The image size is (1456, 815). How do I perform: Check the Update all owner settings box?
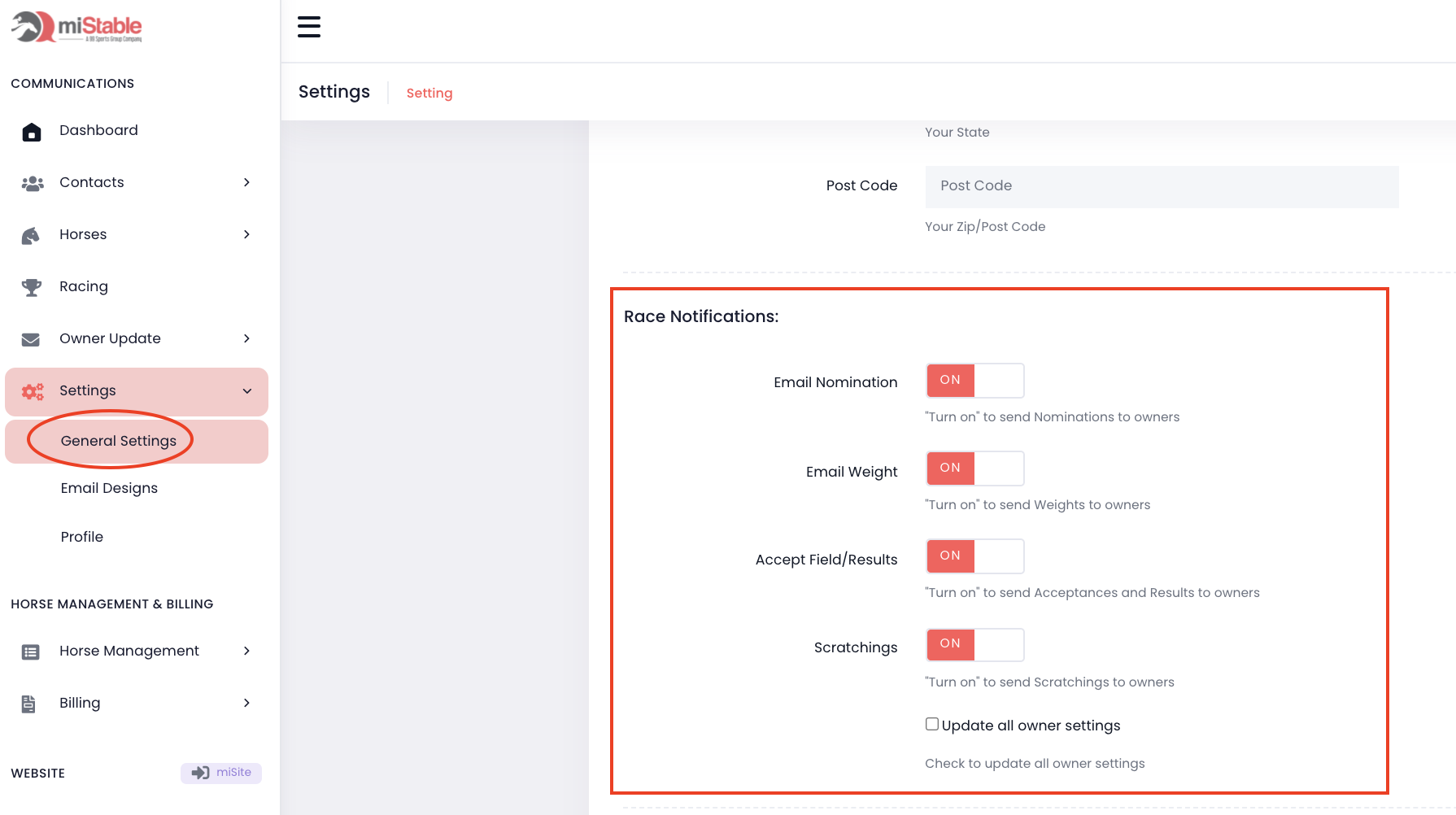point(932,724)
